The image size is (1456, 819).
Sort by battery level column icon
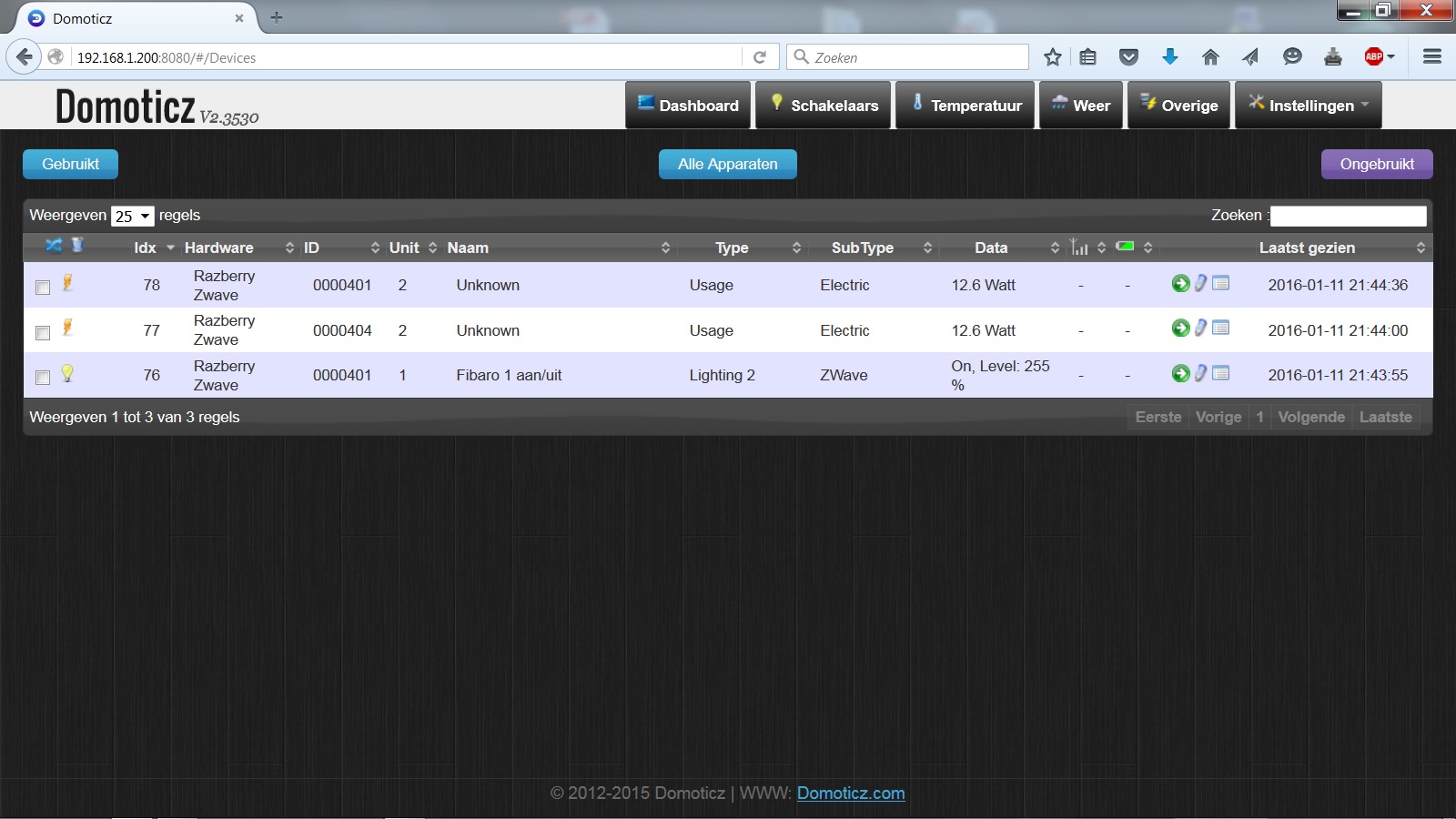(1126, 246)
